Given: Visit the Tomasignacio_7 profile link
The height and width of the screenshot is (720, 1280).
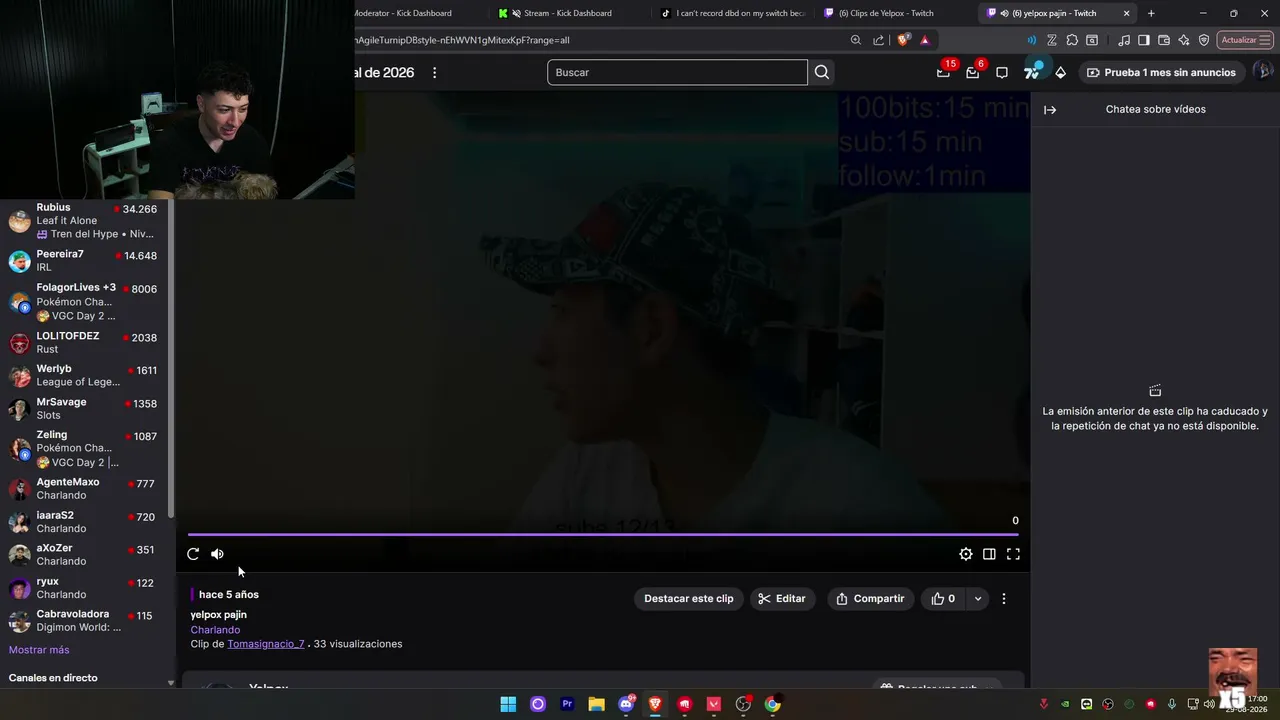Looking at the screenshot, I should point(266,644).
